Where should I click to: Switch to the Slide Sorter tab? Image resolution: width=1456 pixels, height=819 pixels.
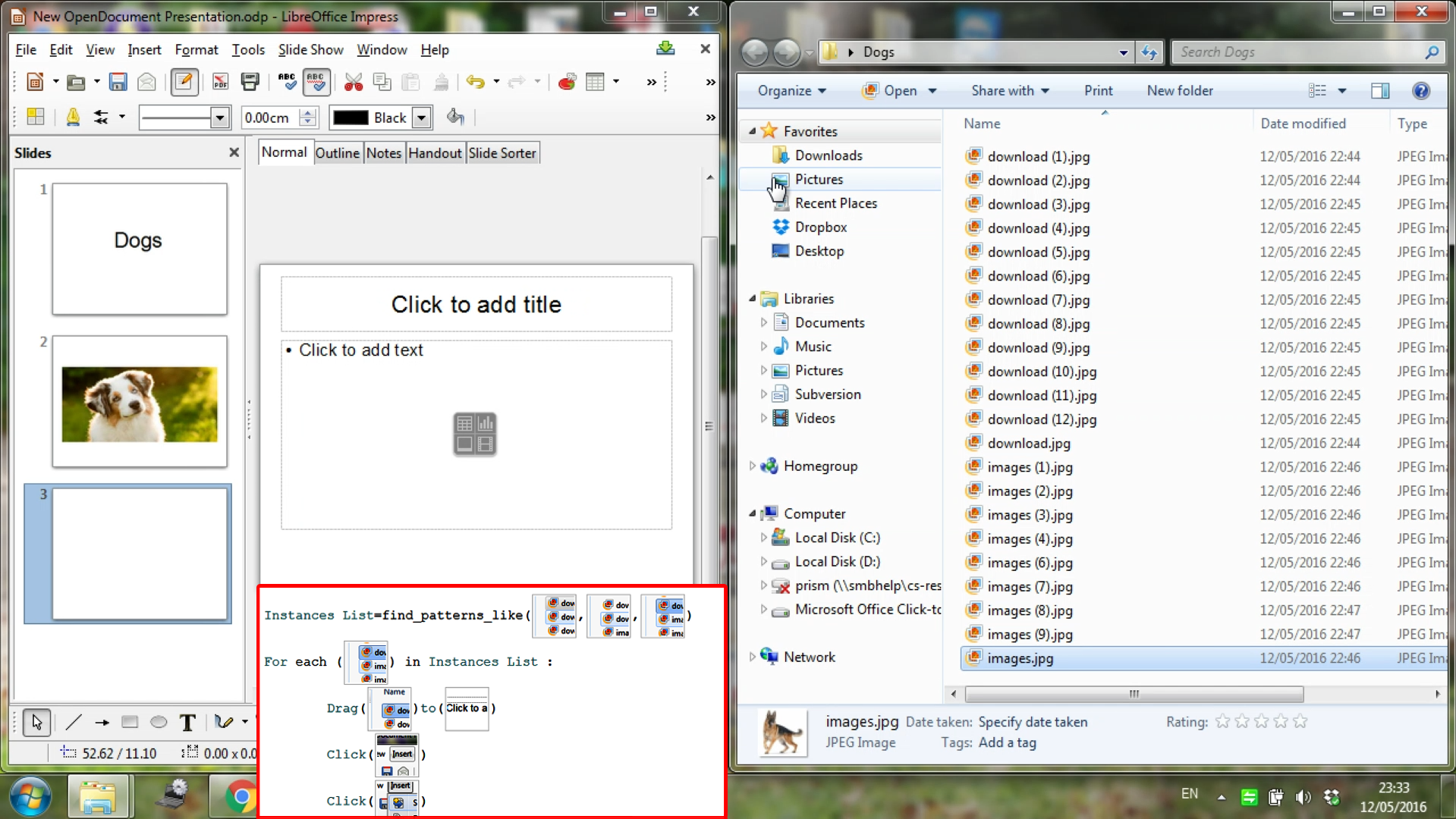point(502,153)
